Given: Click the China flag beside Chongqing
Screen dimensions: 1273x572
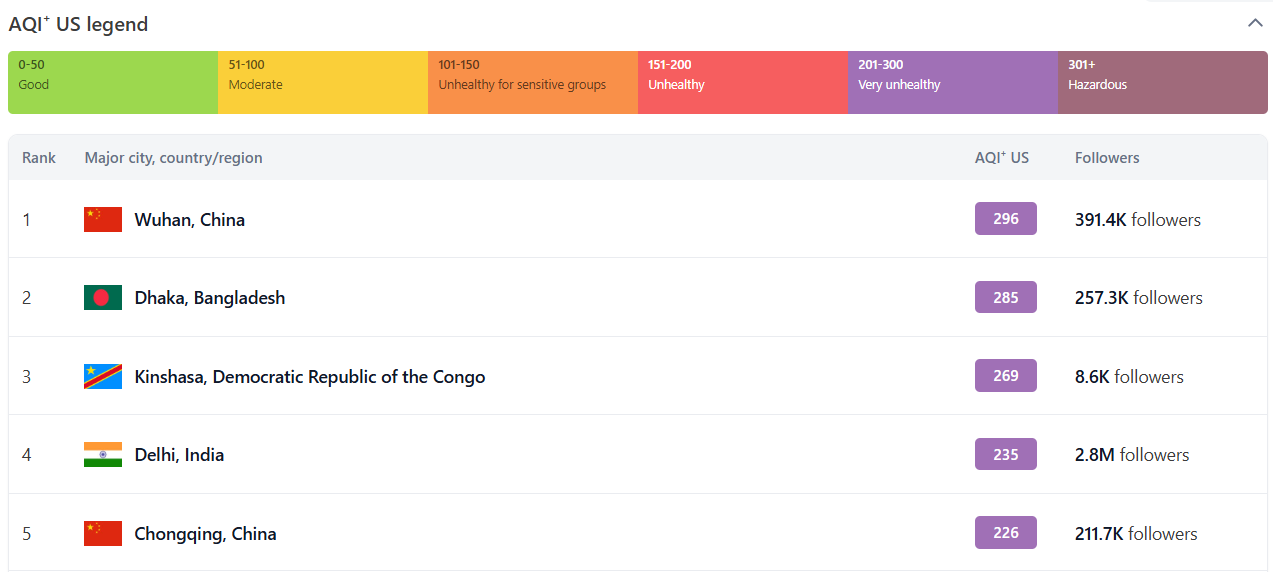Looking at the screenshot, I should pos(103,534).
